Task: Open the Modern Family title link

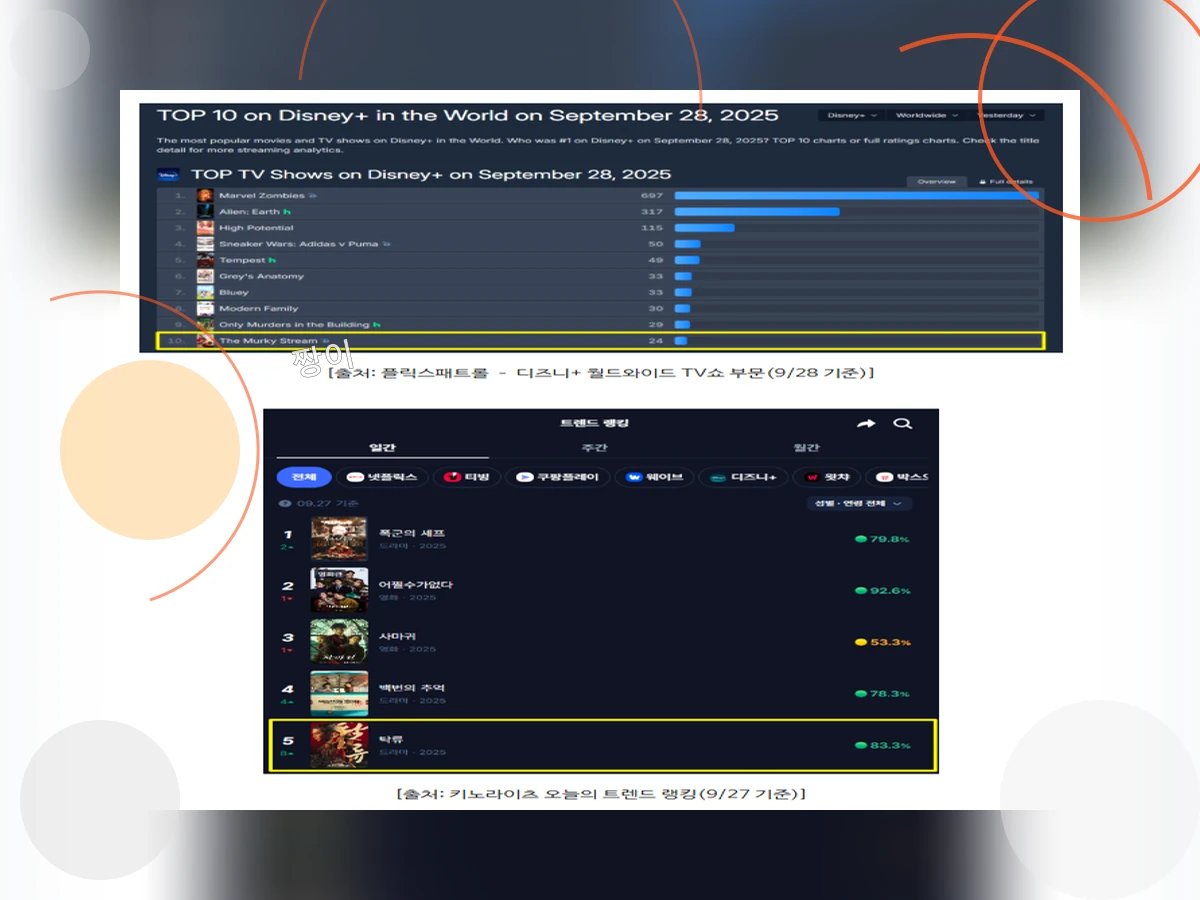Action: point(259,308)
